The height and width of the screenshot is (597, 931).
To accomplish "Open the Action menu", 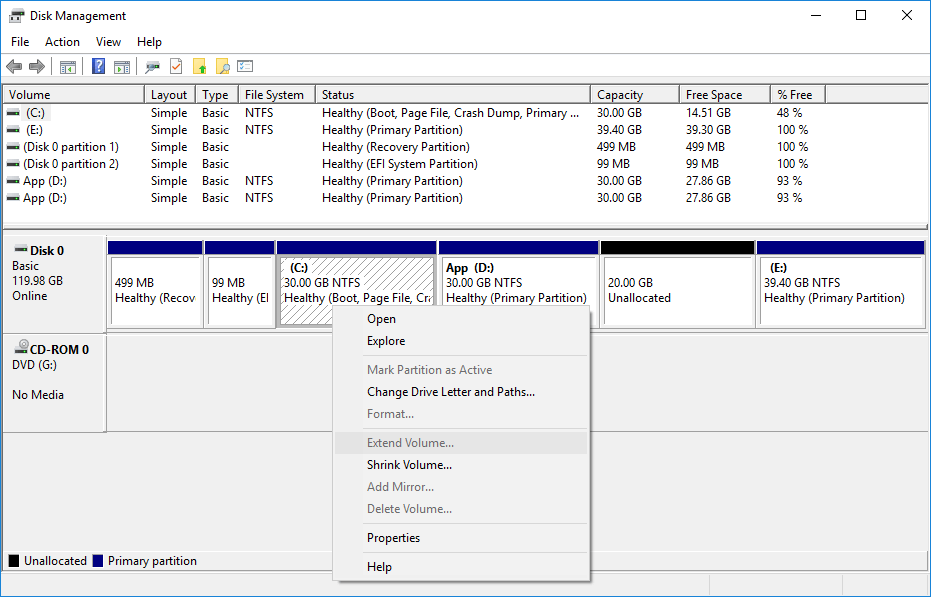I will tap(62, 42).
